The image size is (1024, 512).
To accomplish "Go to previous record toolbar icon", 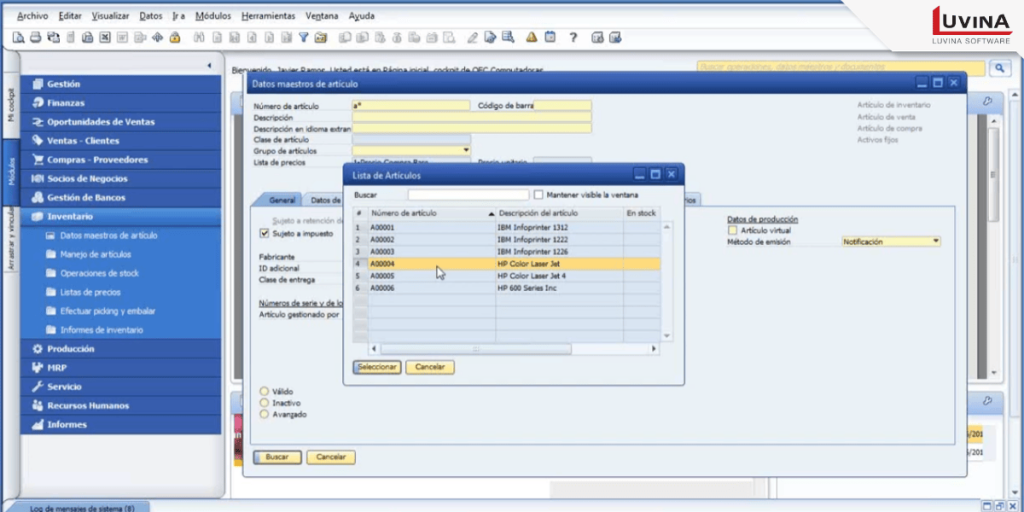I will pos(251,37).
